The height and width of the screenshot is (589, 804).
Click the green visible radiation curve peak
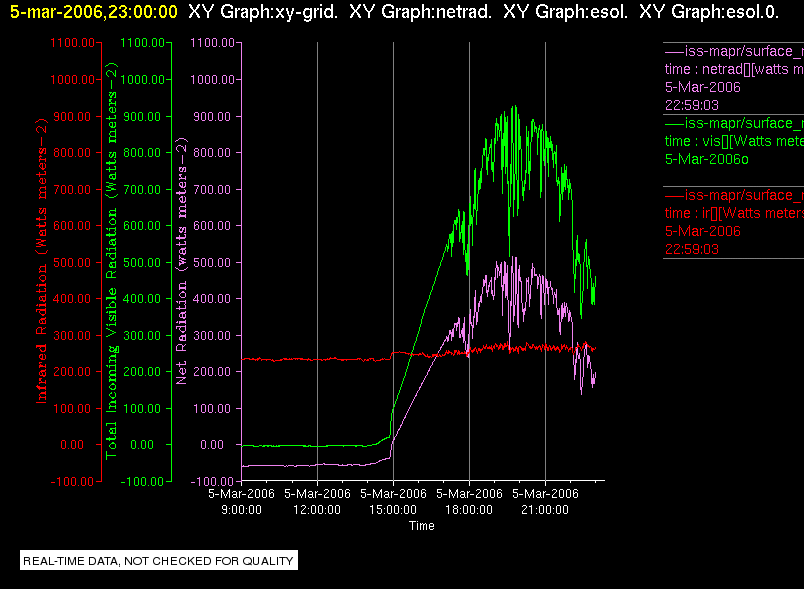(514, 107)
